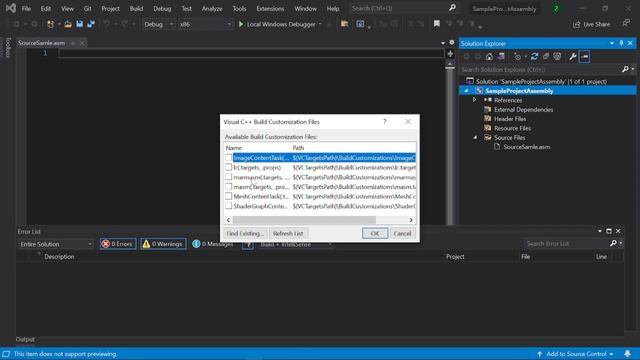Click Switch Views icon in Solution Explorer
The height and width of the screenshot is (360, 640).
pos(501,57)
